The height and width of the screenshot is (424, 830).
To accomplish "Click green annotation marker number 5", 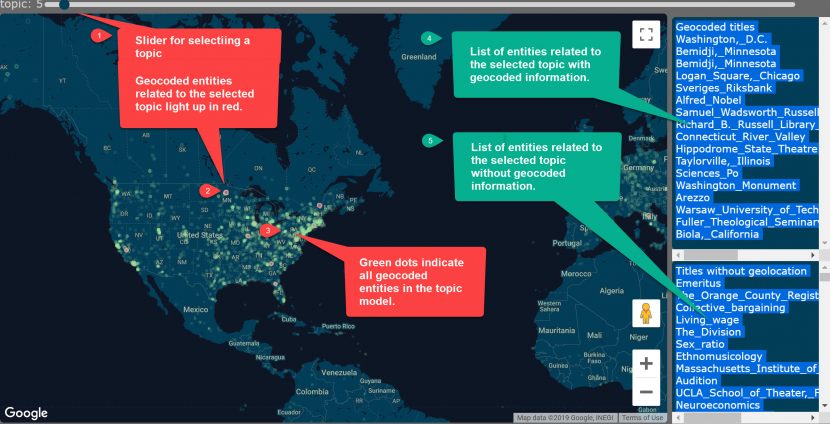I will 429,141.
